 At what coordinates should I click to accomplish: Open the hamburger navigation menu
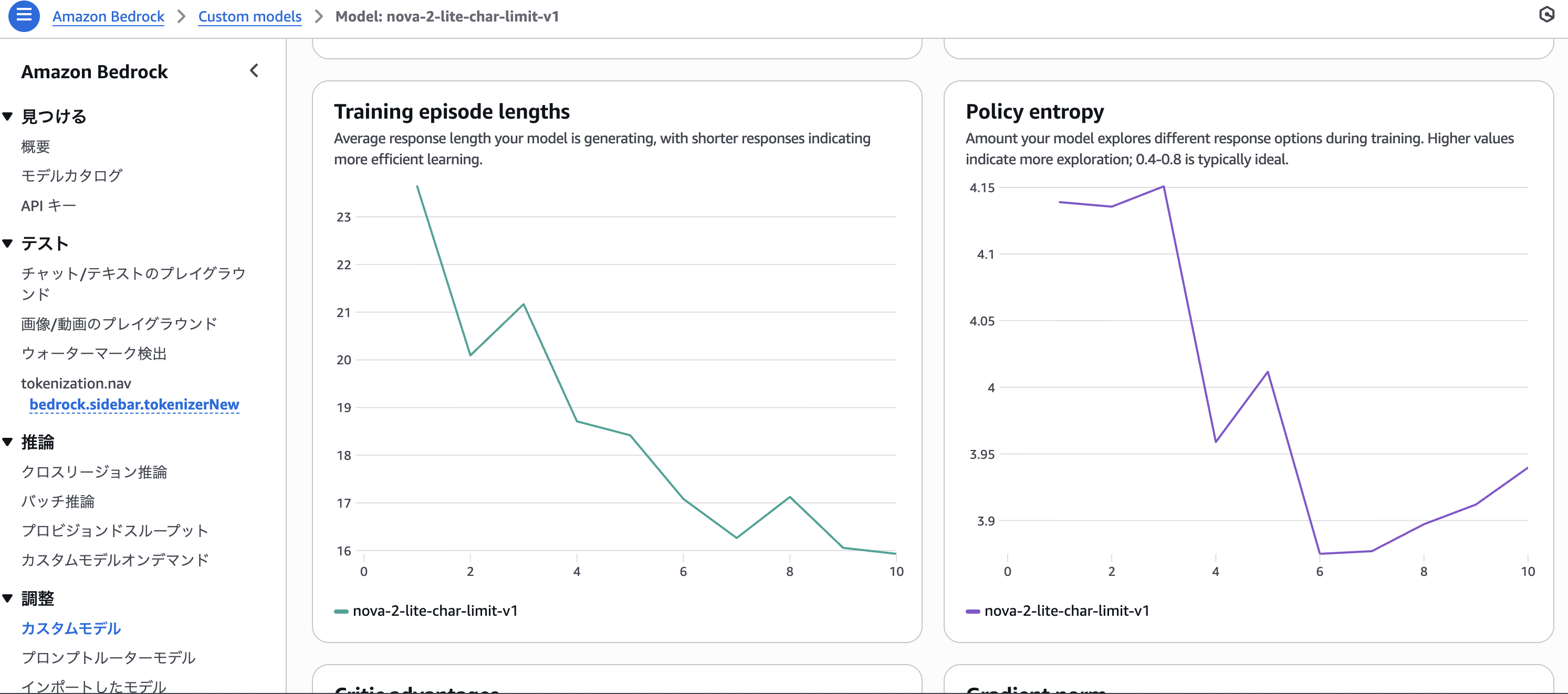pyautogui.click(x=24, y=16)
